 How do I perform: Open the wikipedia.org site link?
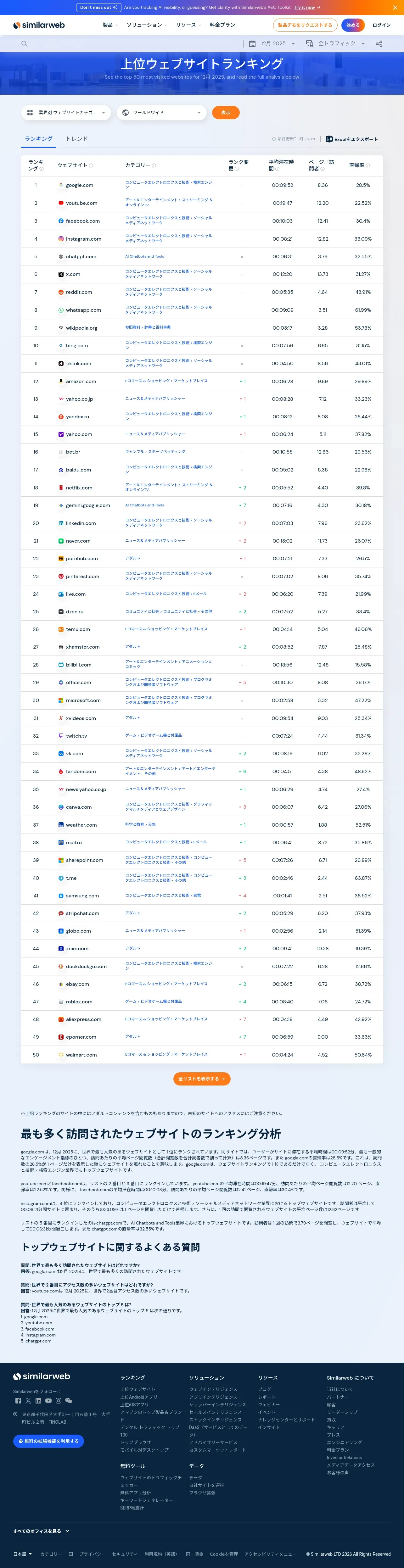point(81,328)
